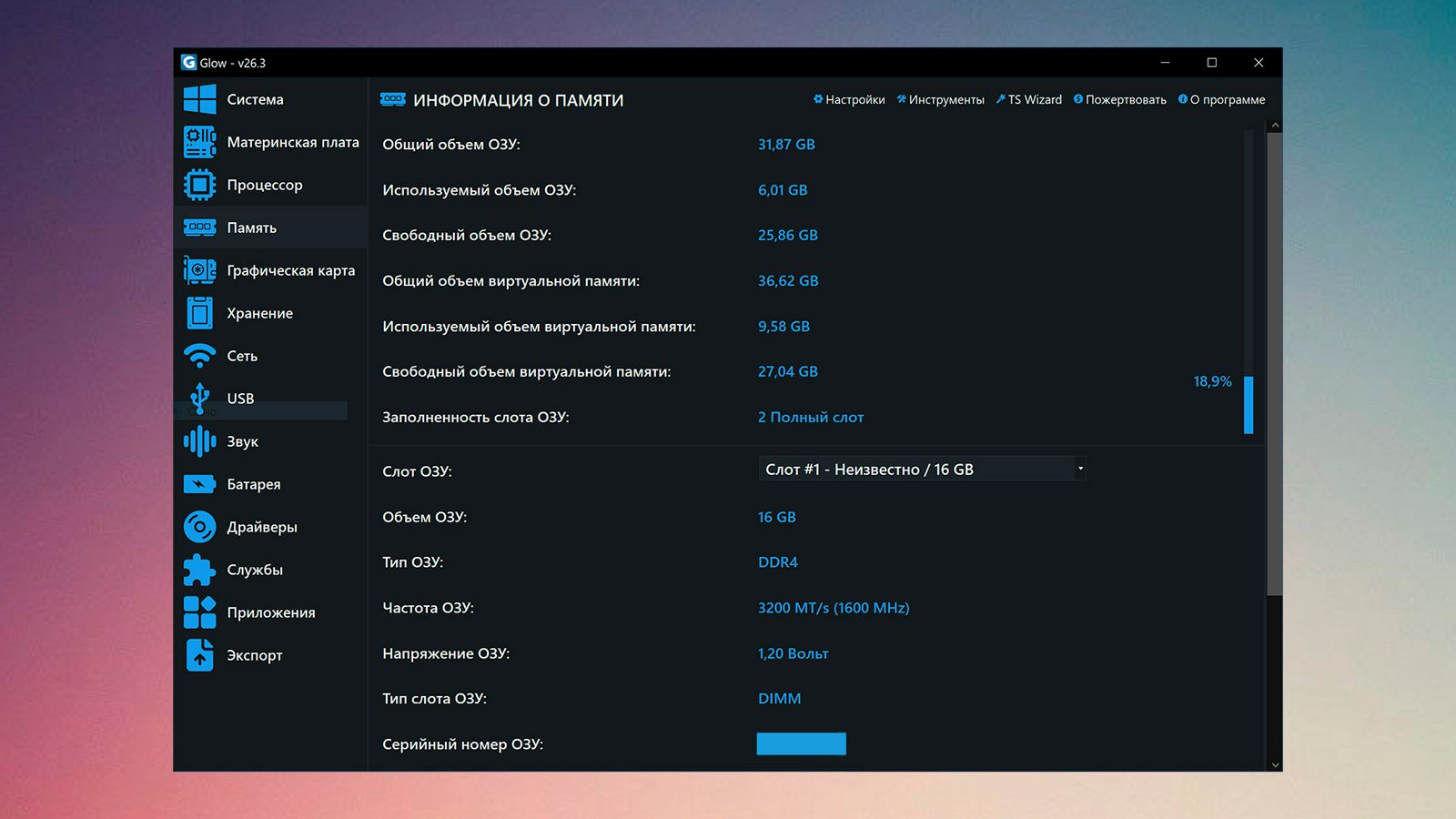Open the Graphics card icon in sidebar
Image resolution: width=1456 pixels, height=819 pixels.
click(x=199, y=270)
